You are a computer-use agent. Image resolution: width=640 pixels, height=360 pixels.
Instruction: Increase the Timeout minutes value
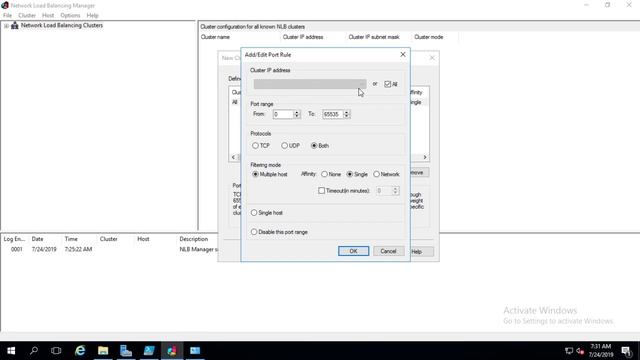[395, 188]
